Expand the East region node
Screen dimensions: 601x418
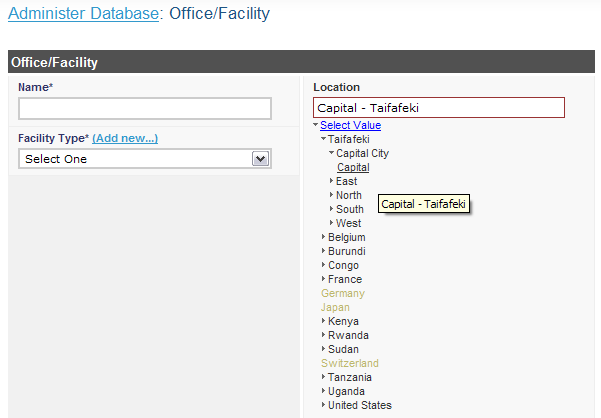[331, 181]
